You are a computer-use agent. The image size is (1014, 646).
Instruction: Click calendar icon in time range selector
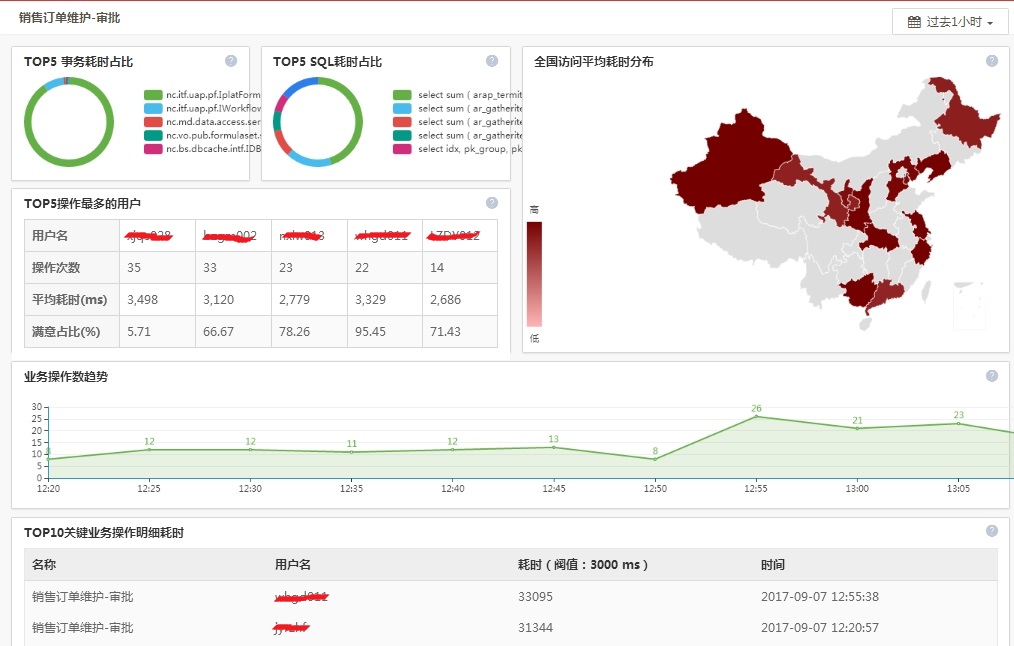pos(914,22)
